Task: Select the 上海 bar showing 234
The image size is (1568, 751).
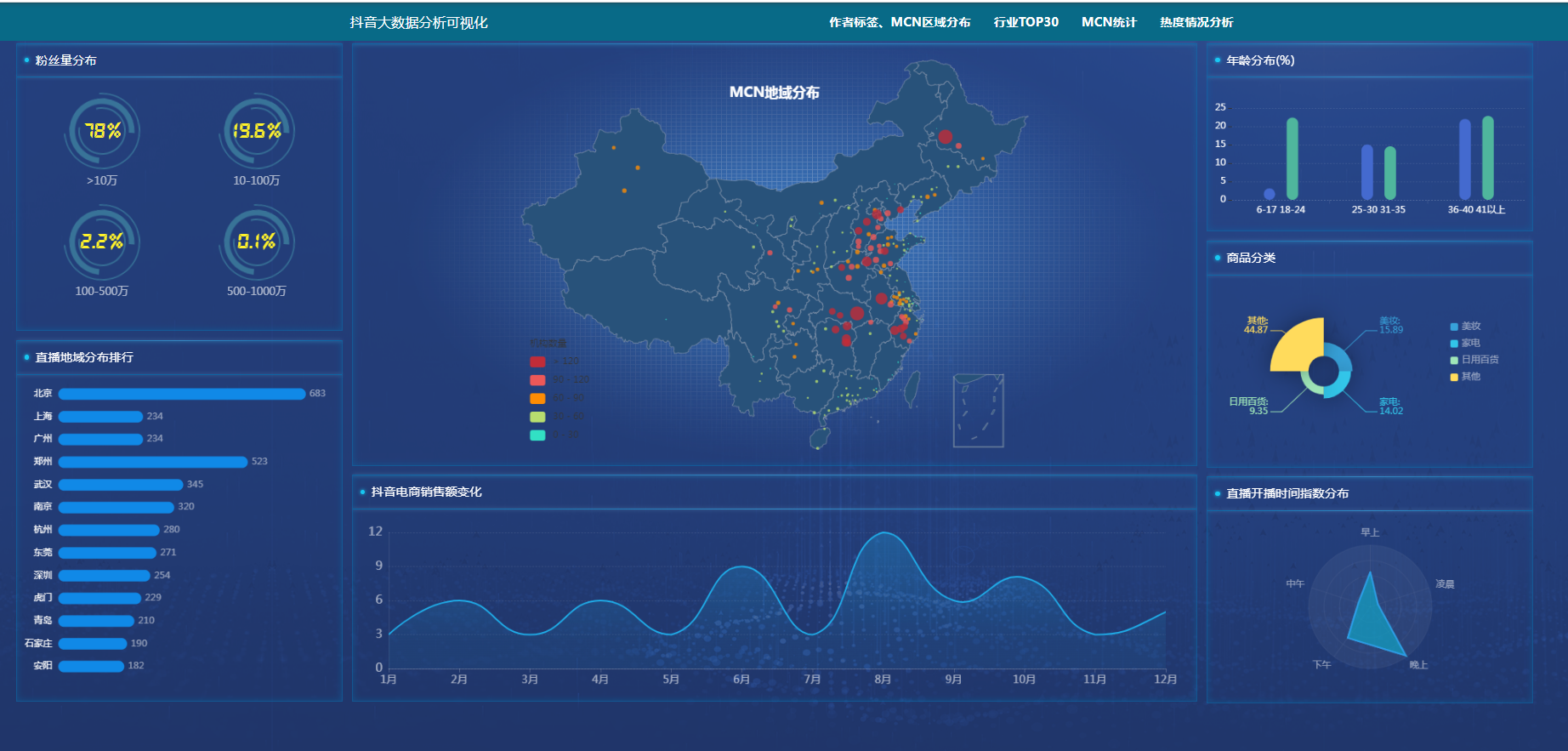Action: click(x=100, y=417)
